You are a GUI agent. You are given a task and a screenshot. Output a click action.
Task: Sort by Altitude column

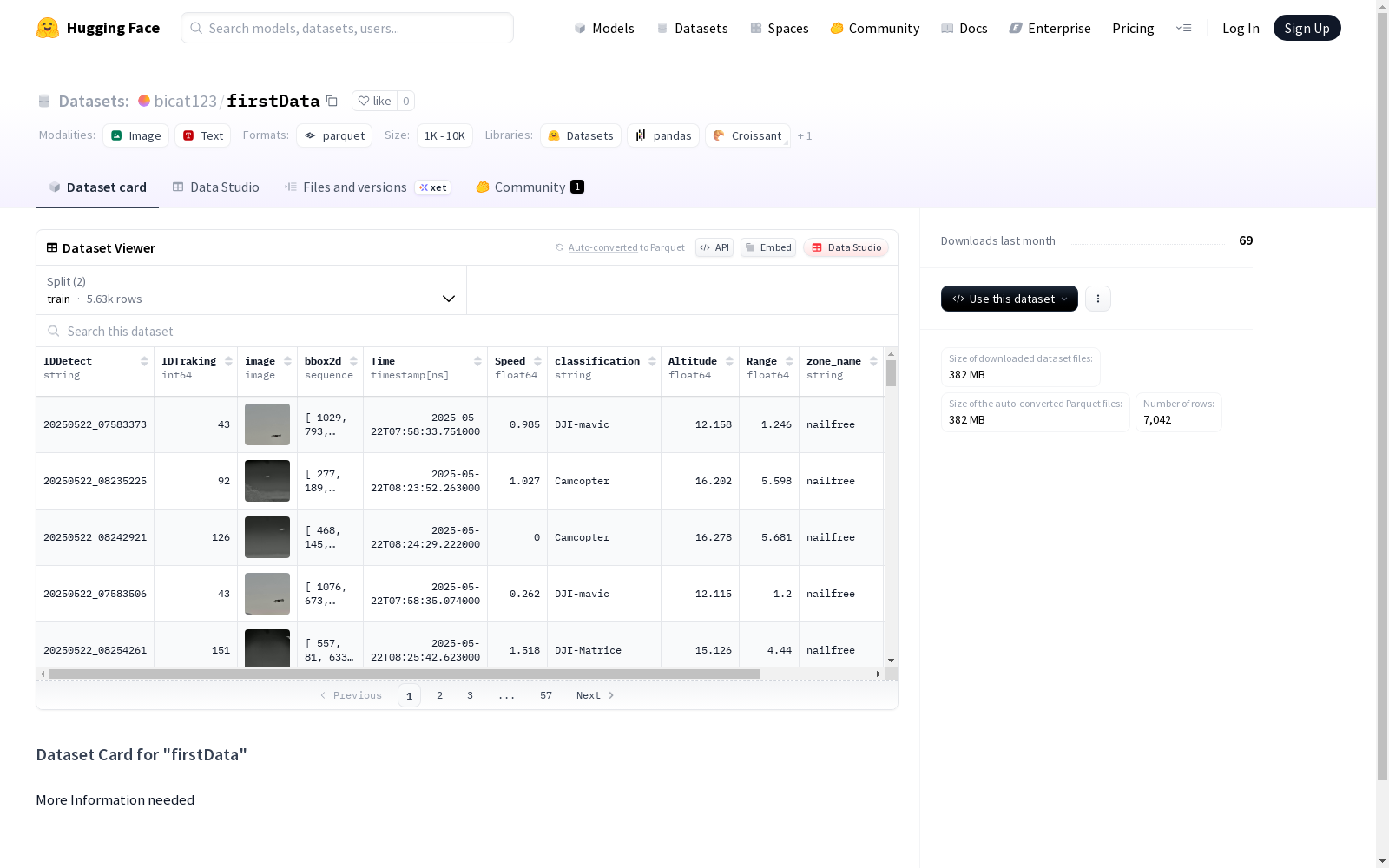pos(729,361)
